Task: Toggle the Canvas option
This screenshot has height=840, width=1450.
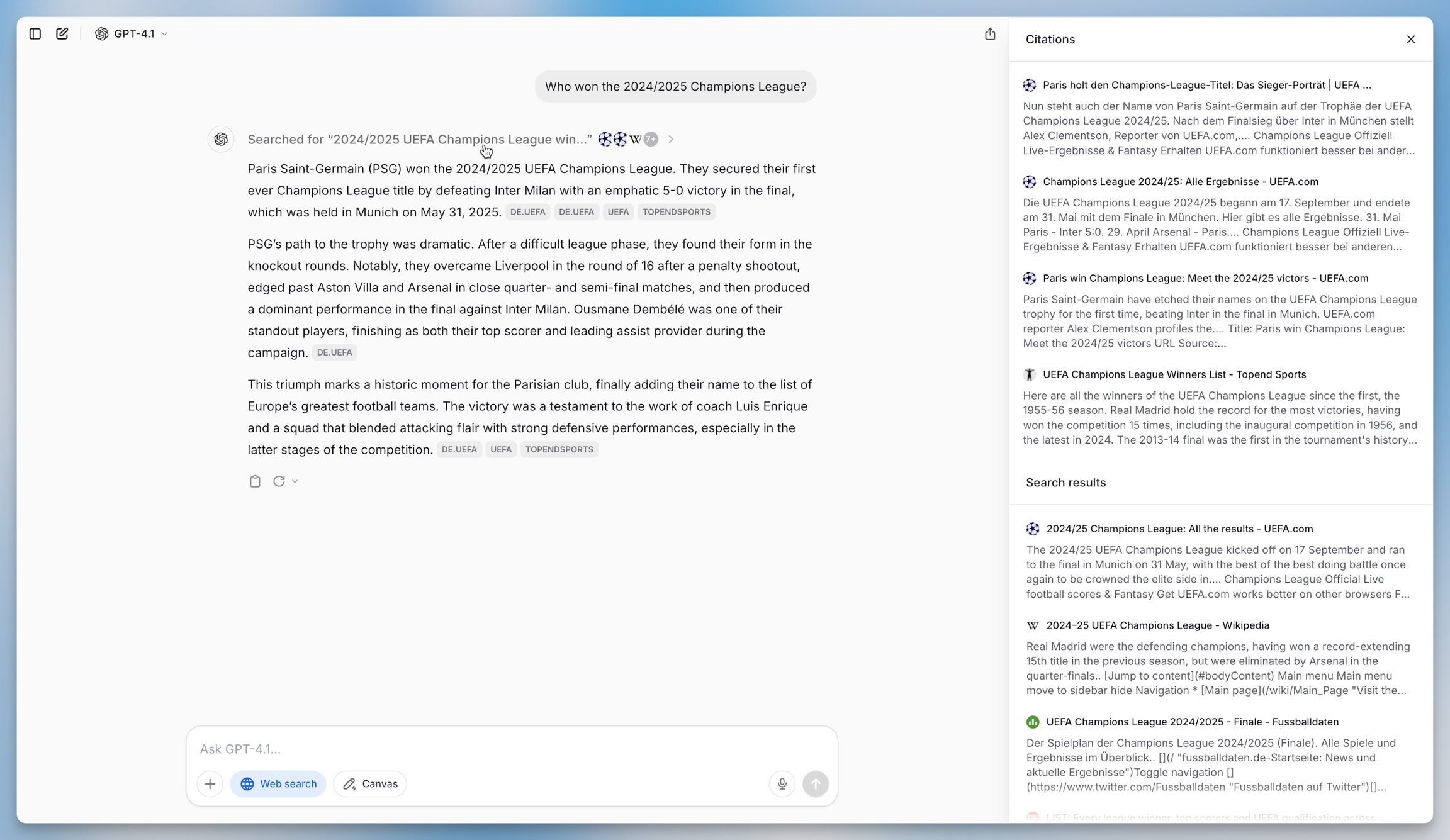Action: click(x=370, y=784)
